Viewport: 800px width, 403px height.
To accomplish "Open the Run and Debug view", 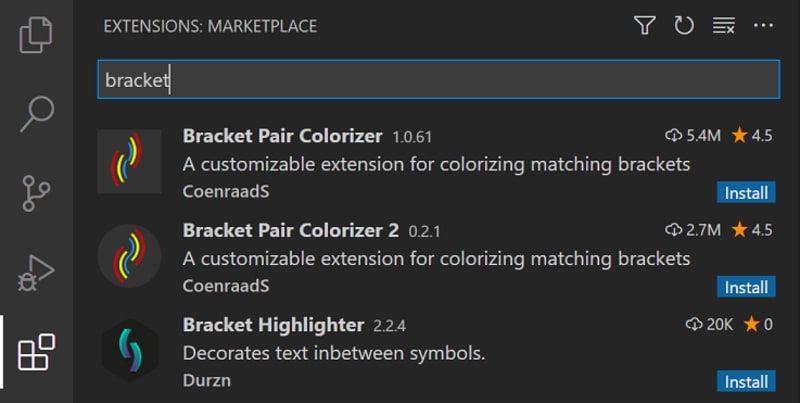I will pos(36,273).
